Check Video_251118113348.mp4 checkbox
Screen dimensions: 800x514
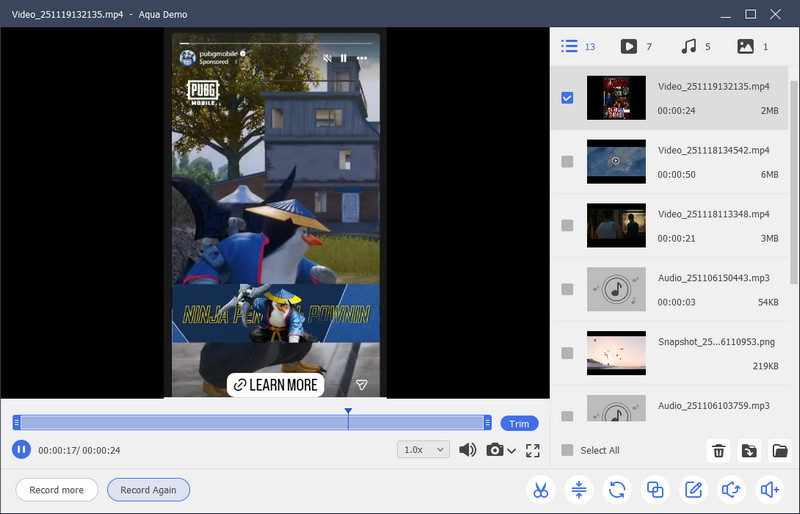[567, 225]
